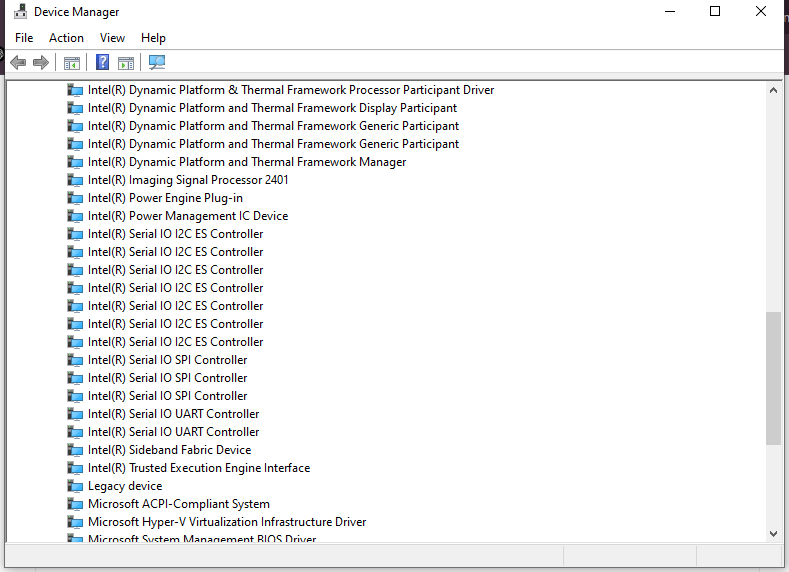Viewport: 789px width, 572px height.
Task: Open the Help toolbar icon
Action: (x=103, y=62)
